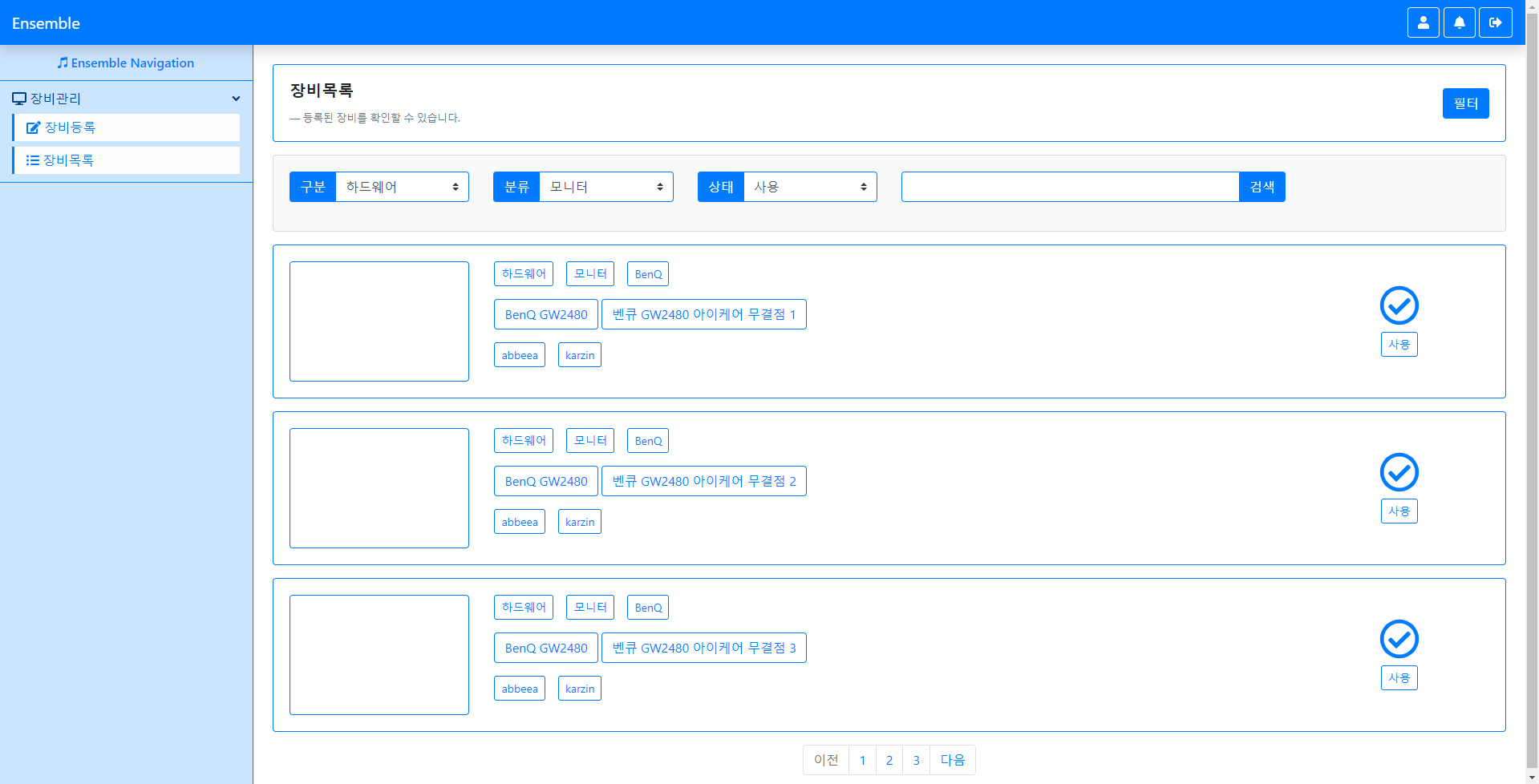The height and width of the screenshot is (784, 1539).
Task: Click abbeea tag in second card
Action: pyautogui.click(x=520, y=522)
